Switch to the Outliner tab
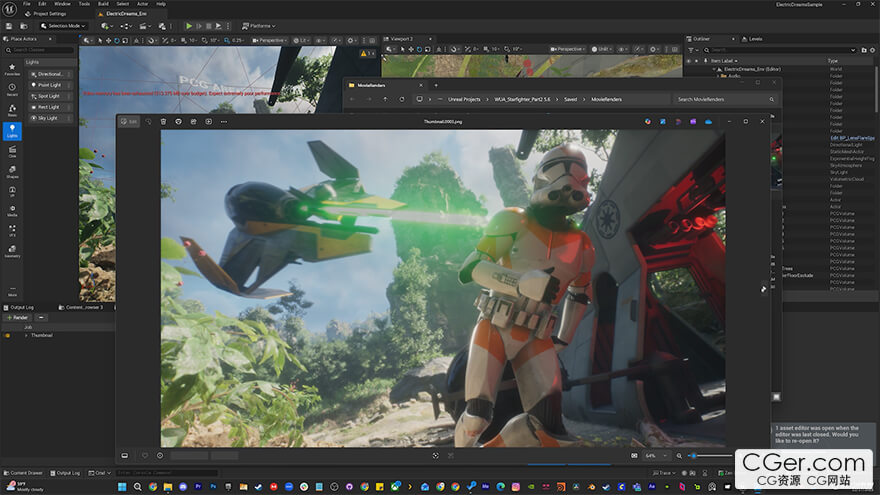This screenshot has width=880, height=495. [x=701, y=39]
